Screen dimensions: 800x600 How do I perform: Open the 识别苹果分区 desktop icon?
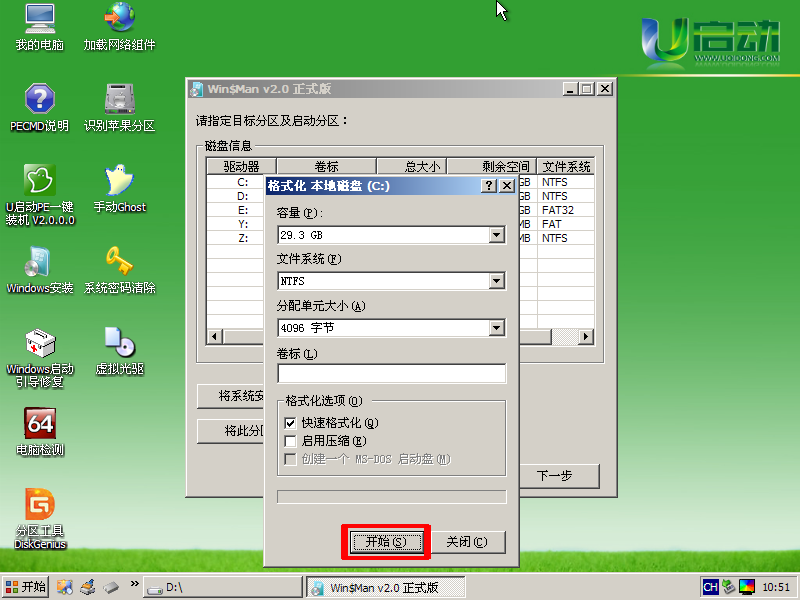tap(119, 108)
